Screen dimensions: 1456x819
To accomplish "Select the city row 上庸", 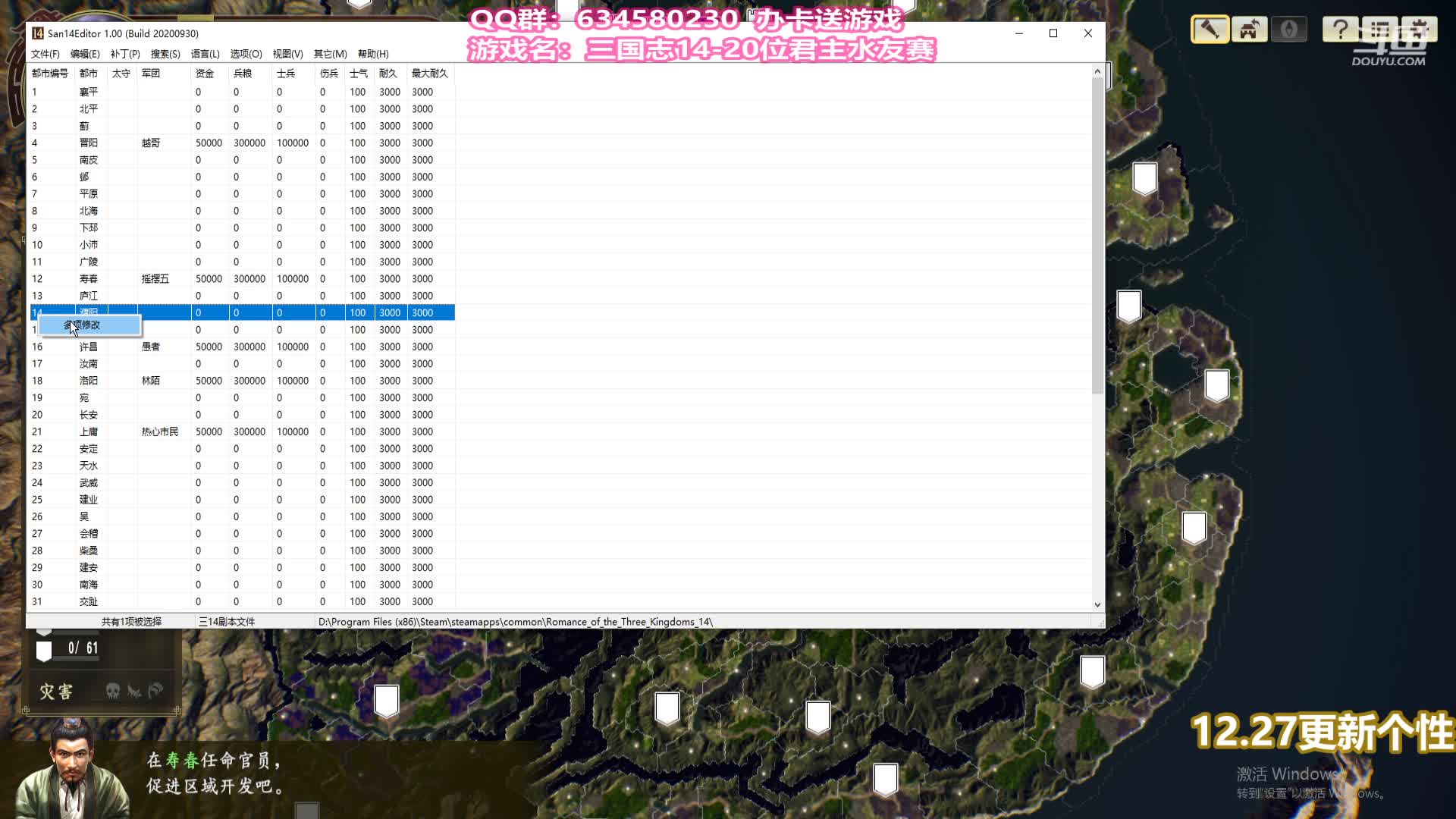I will pyautogui.click(x=243, y=431).
